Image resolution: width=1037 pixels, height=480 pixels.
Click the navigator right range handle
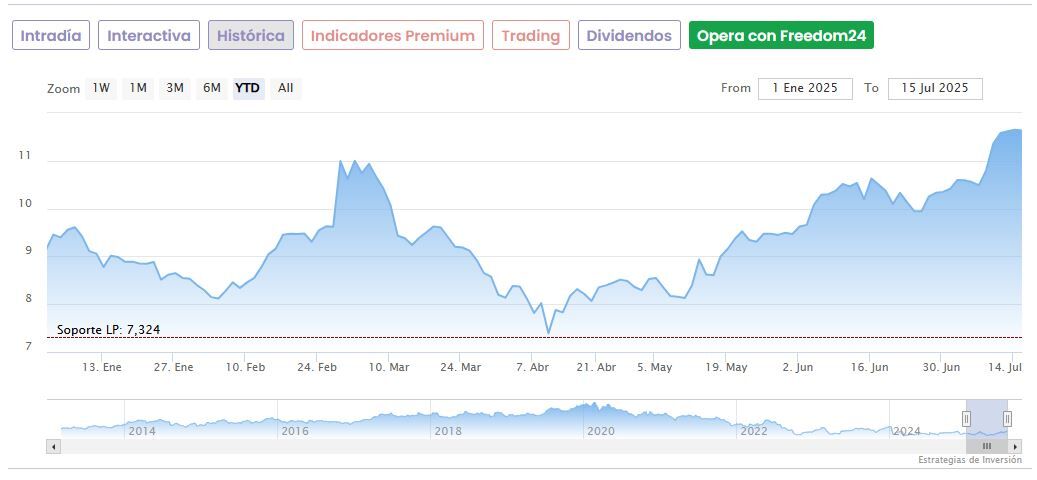click(1007, 418)
